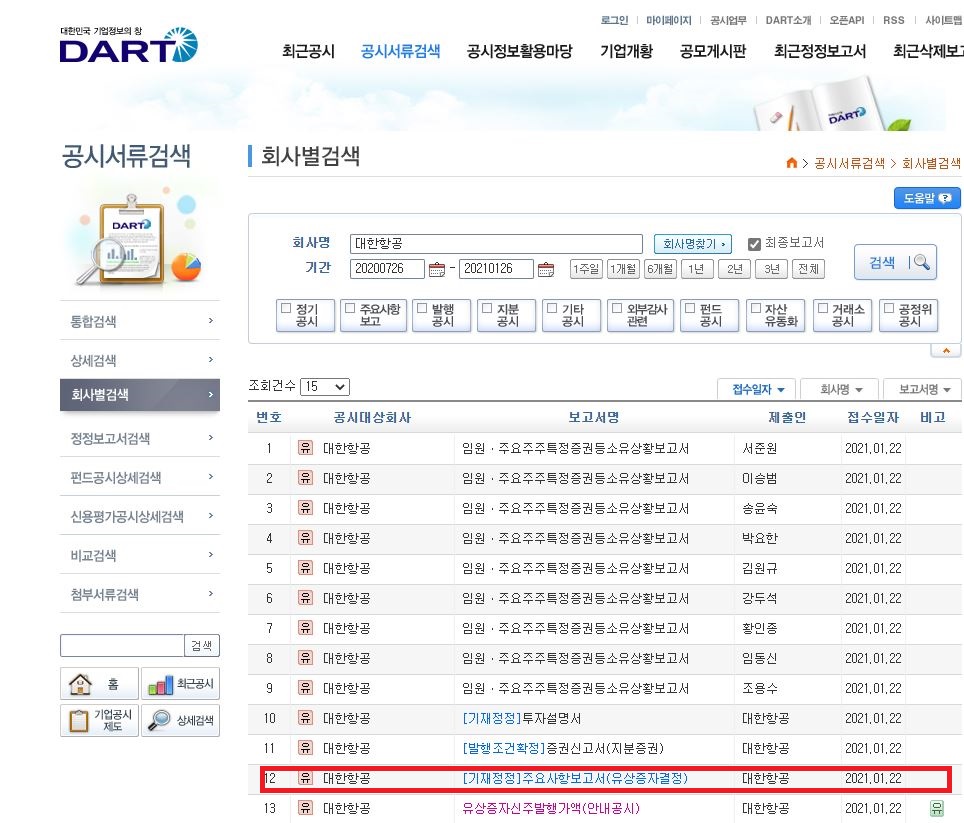964x823 pixels.
Task: Expand 통합검색 sidebar item
Action: (140, 321)
